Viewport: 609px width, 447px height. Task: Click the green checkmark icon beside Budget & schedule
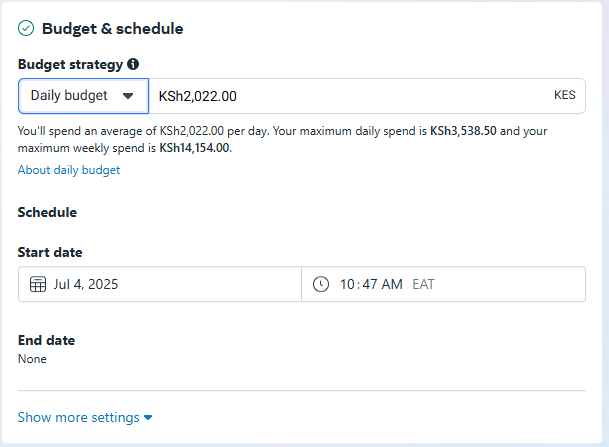(x=26, y=28)
